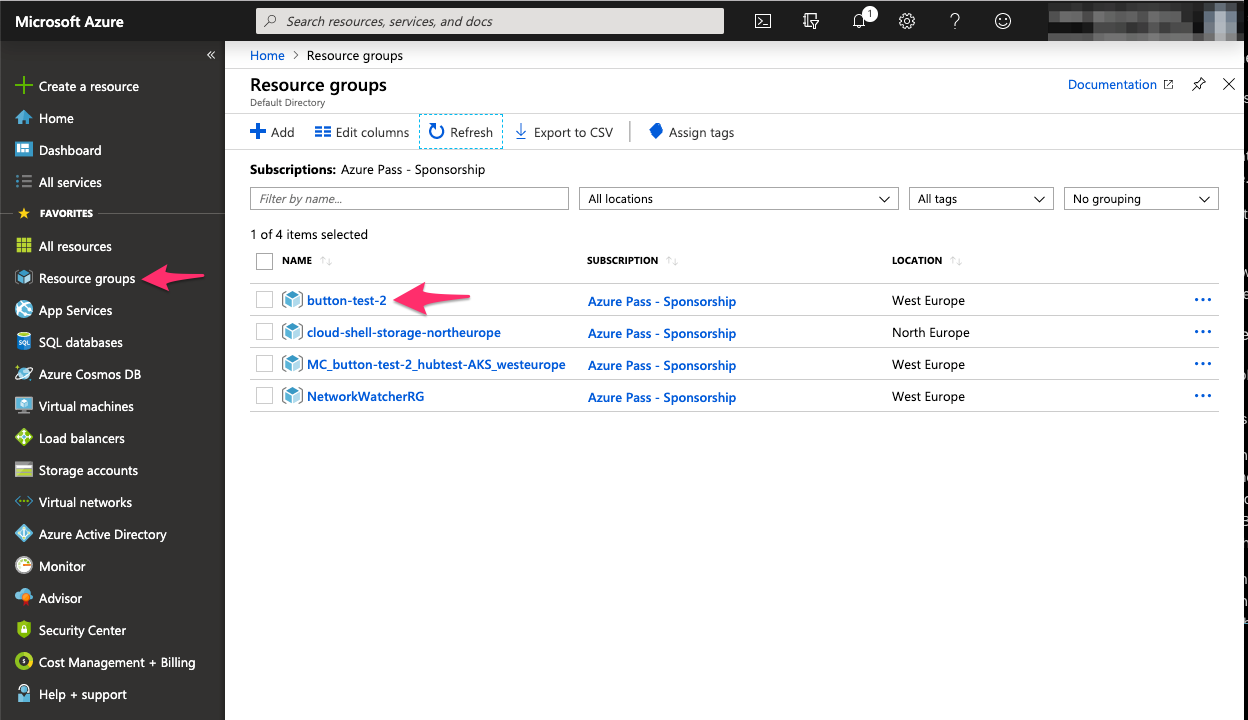Click the Security Center shield icon
The height and width of the screenshot is (720, 1248).
click(x=24, y=630)
